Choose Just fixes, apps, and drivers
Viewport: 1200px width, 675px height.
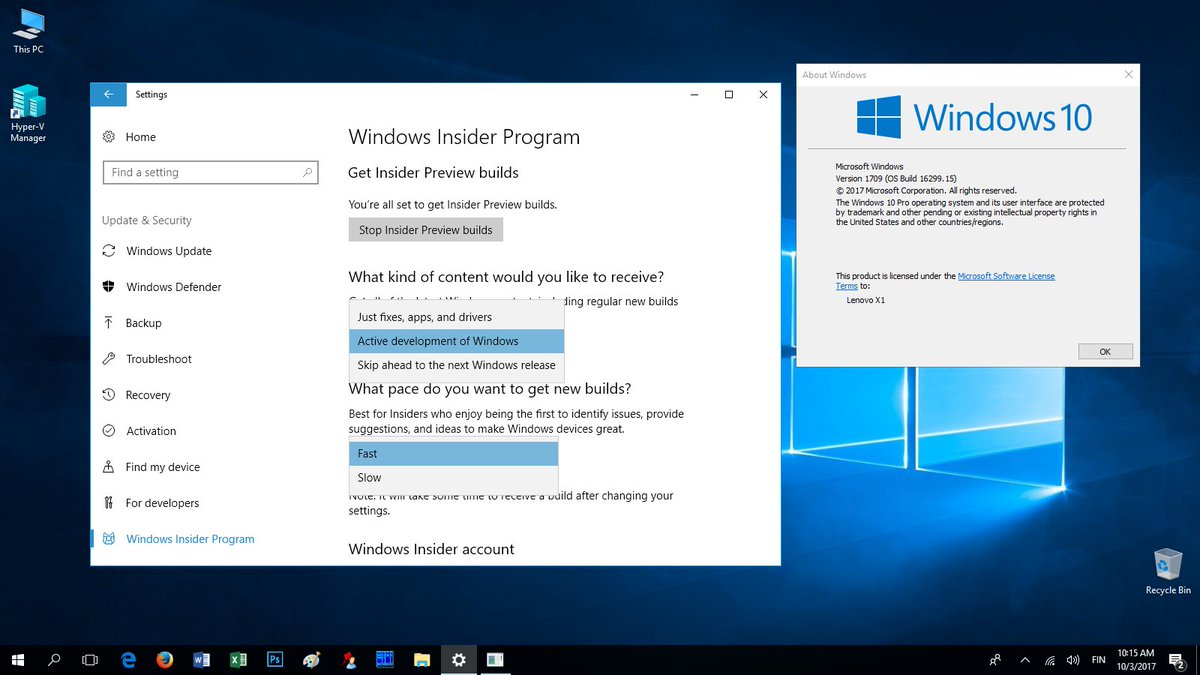(457, 317)
